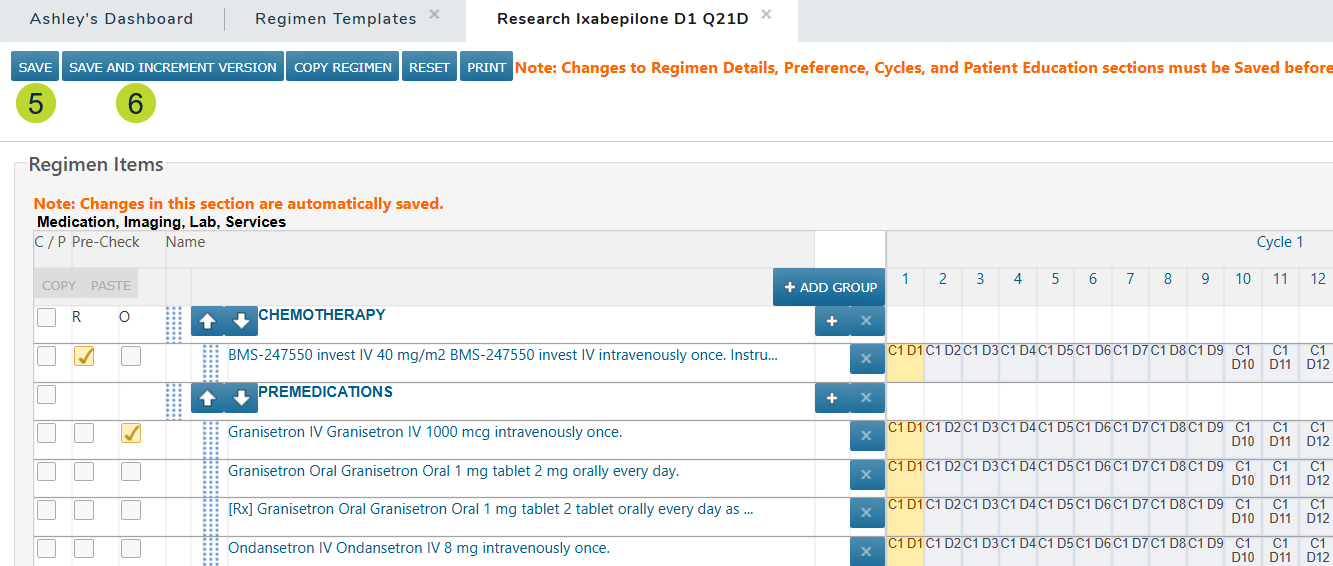1333x566 pixels.
Task: Move the CHEMOTHERAPY group up
Action: tap(207, 323)
